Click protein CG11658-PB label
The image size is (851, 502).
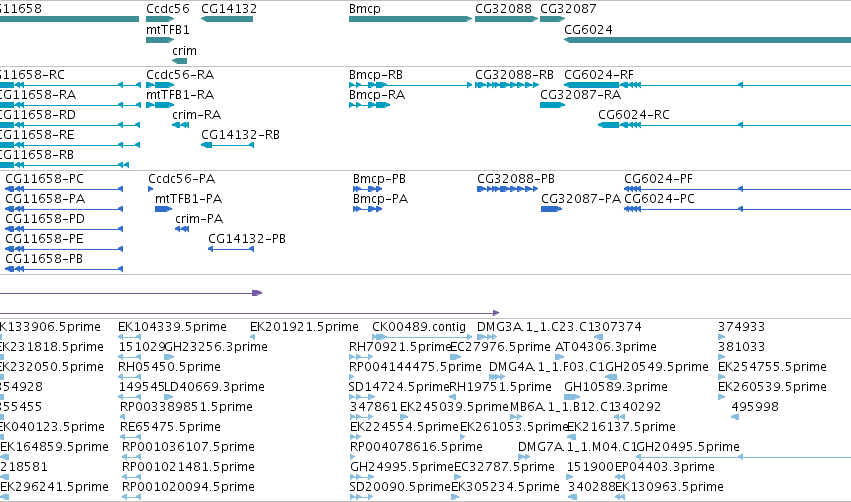[44, 259]
